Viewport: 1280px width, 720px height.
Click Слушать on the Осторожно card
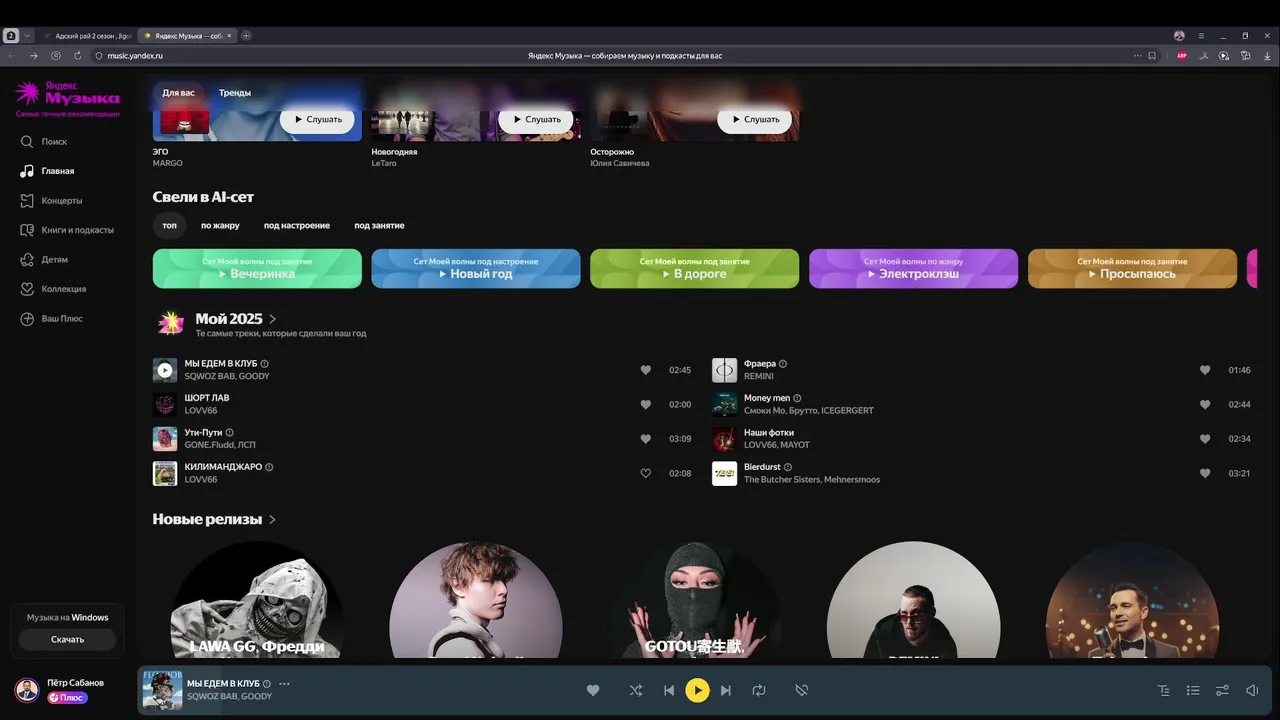[755, 119]
